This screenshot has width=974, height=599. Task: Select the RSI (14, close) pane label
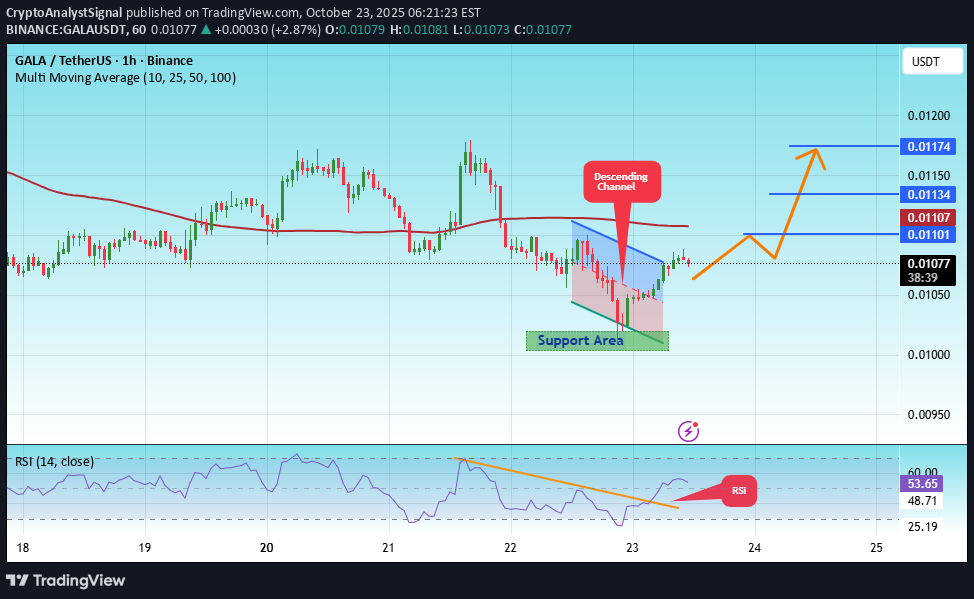55,462
